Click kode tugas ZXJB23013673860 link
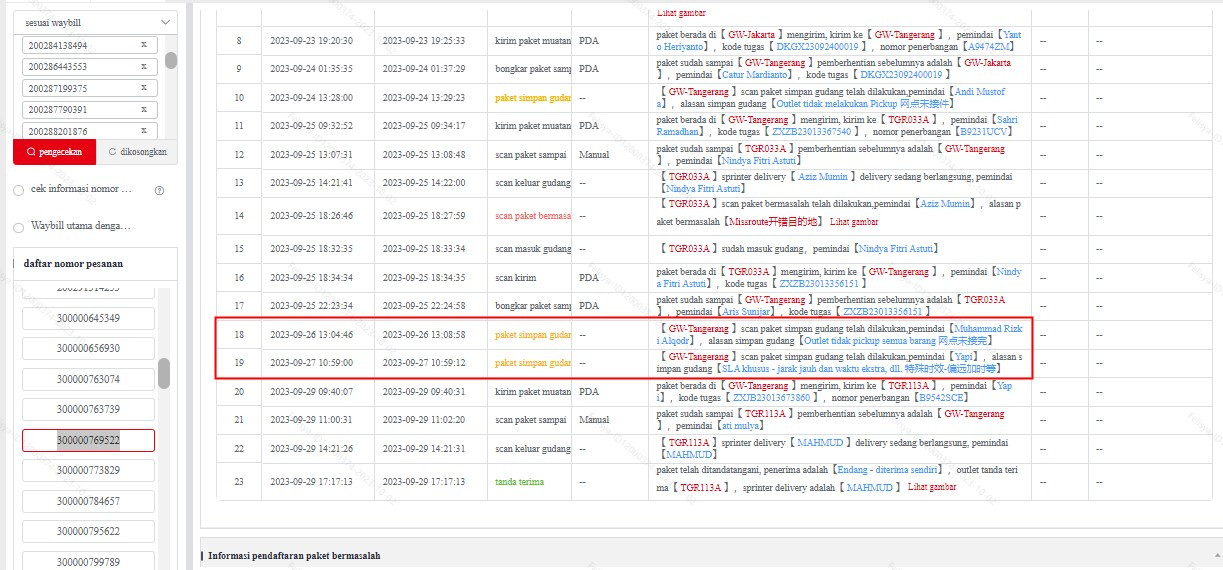1223x570 pixels. pos(772,398)
